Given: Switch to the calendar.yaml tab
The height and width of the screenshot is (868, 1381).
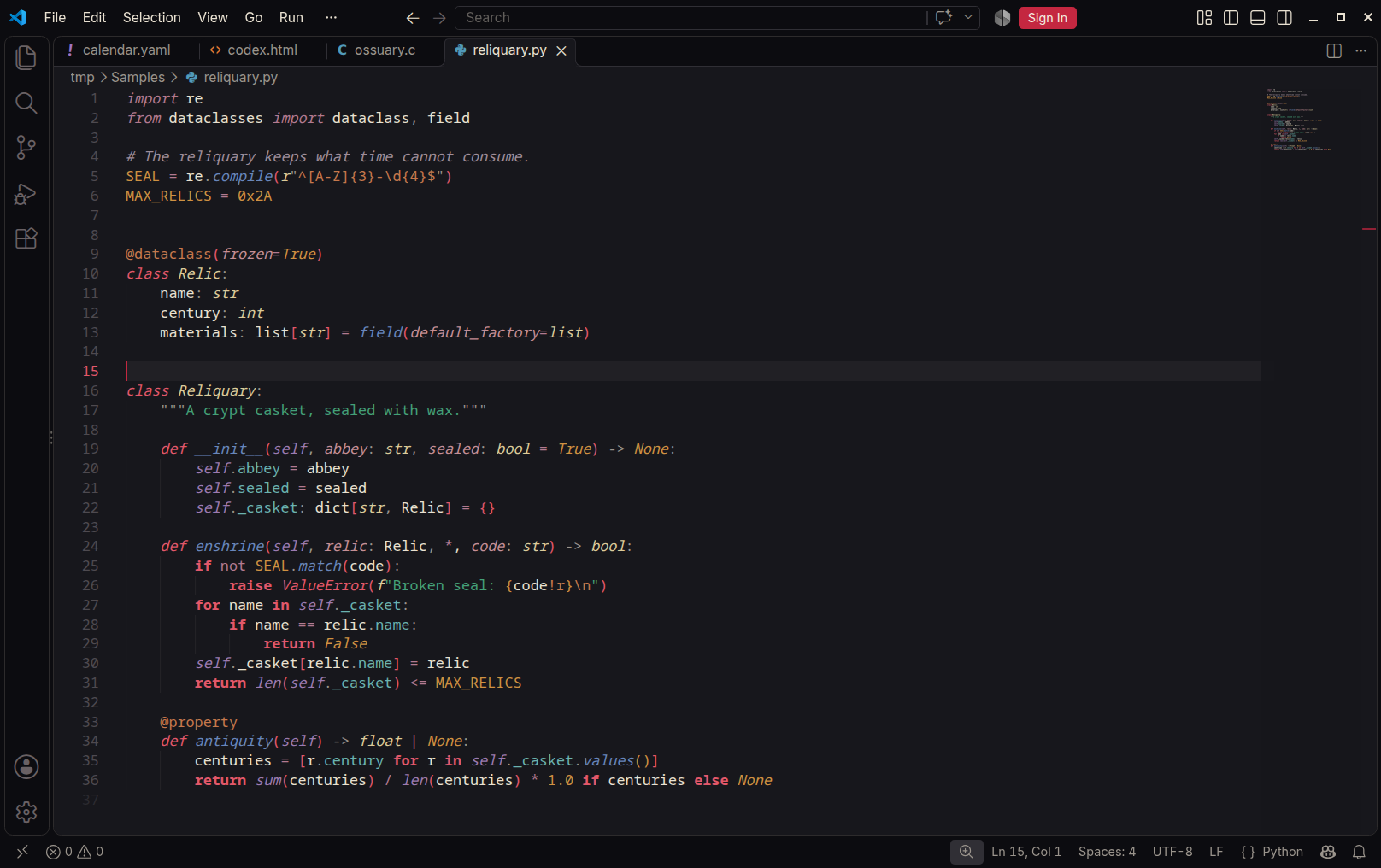Looking at the screenshot, I should pos(126,50).
